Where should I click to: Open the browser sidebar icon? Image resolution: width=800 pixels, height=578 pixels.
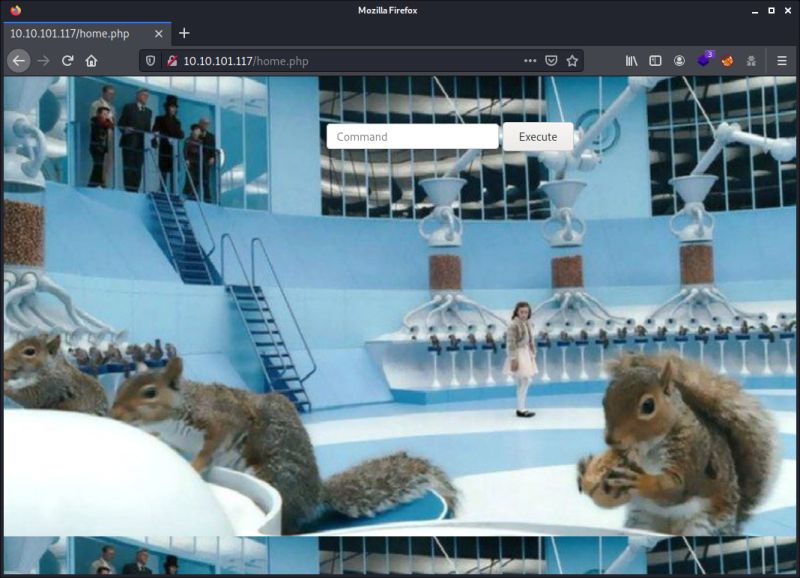[x=655, y=60]
